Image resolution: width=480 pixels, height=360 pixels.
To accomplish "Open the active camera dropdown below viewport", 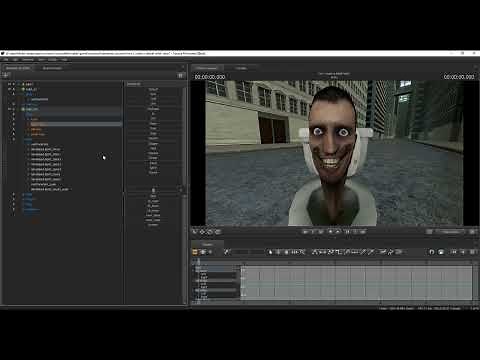I will pos(450,231).
